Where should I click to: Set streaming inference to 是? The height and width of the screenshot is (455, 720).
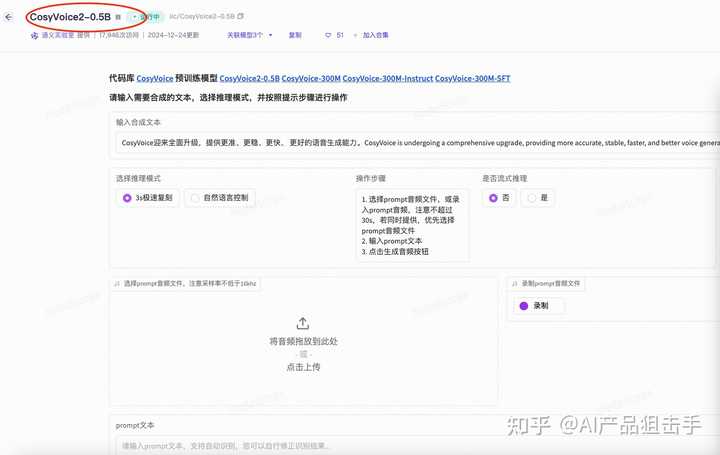(538, 198)
